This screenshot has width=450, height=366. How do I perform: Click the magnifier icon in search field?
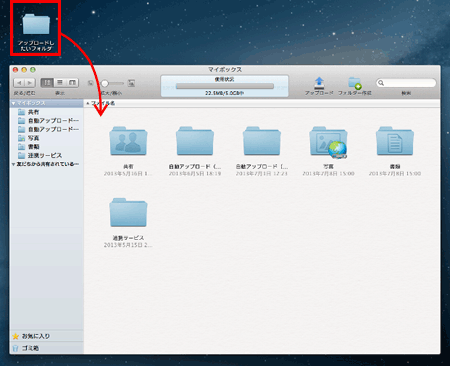pyautogui.click(x=381, y=83)
